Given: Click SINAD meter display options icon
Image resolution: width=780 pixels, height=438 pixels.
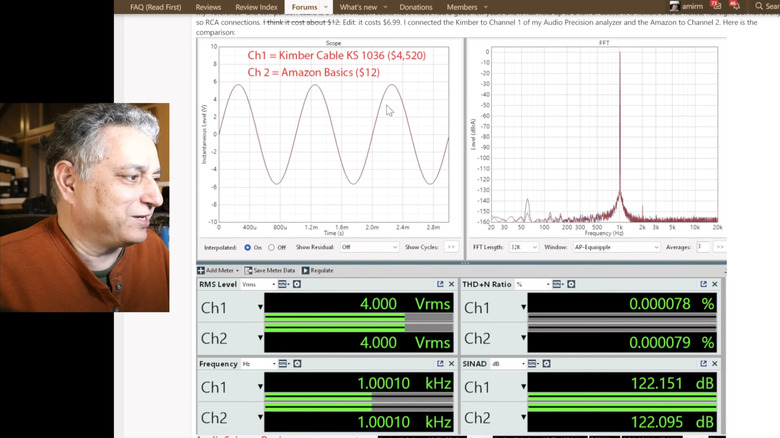Looking at the screenshot, I should coord(533,364).
